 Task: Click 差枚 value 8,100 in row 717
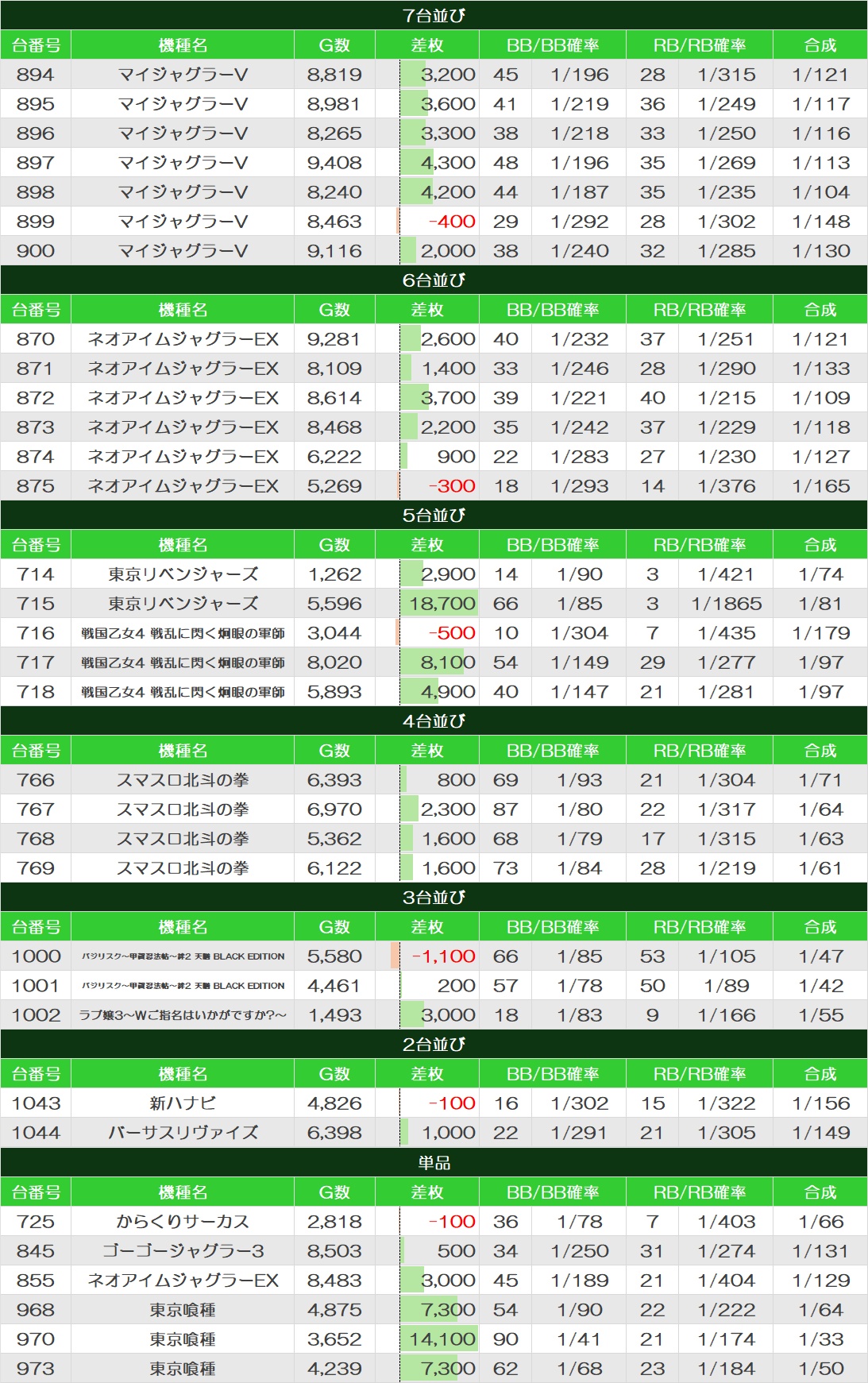448,663
